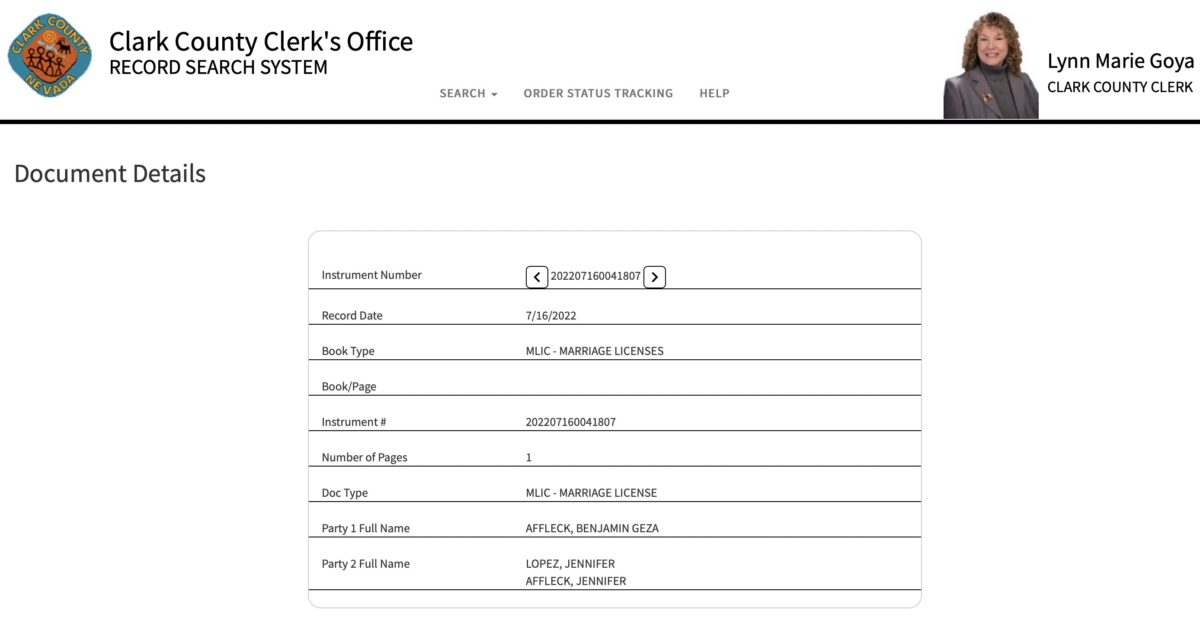Click the Instrument # row value
Viewport: 1200px width, 617px height.
pos(570,422)
